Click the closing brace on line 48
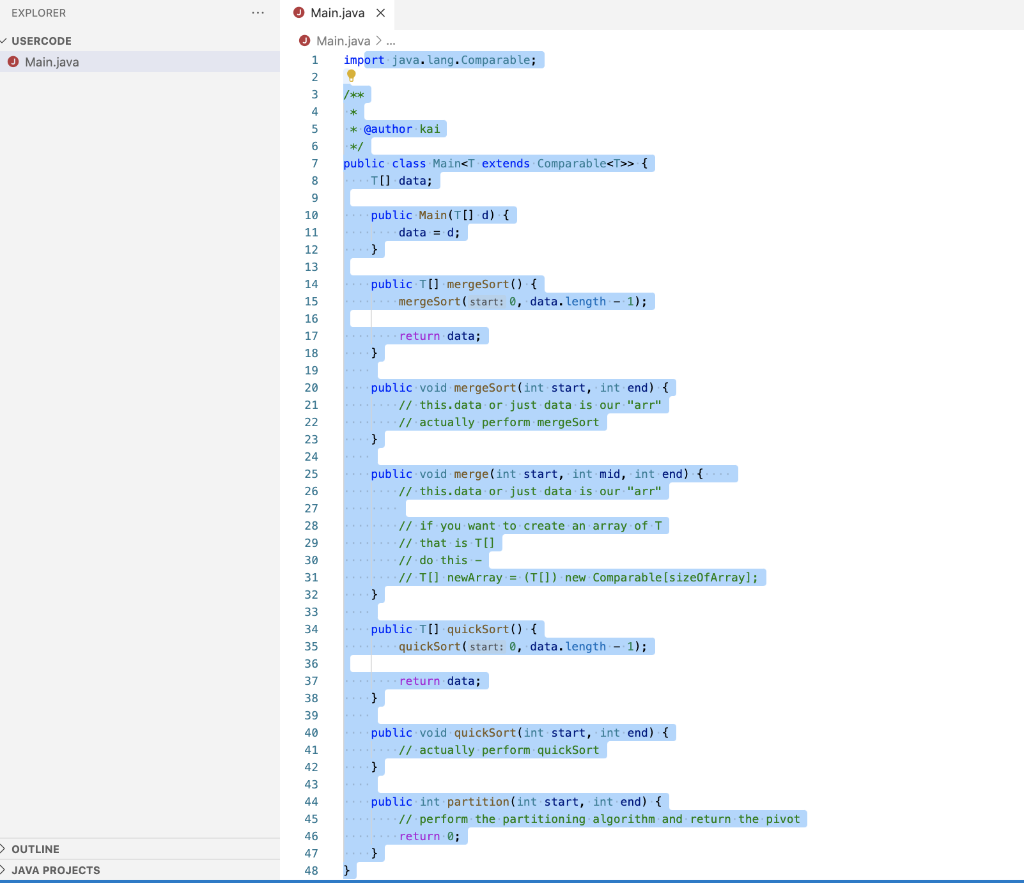The width and height of the screenshot is (1024, 883). click(x=347, y=871)
